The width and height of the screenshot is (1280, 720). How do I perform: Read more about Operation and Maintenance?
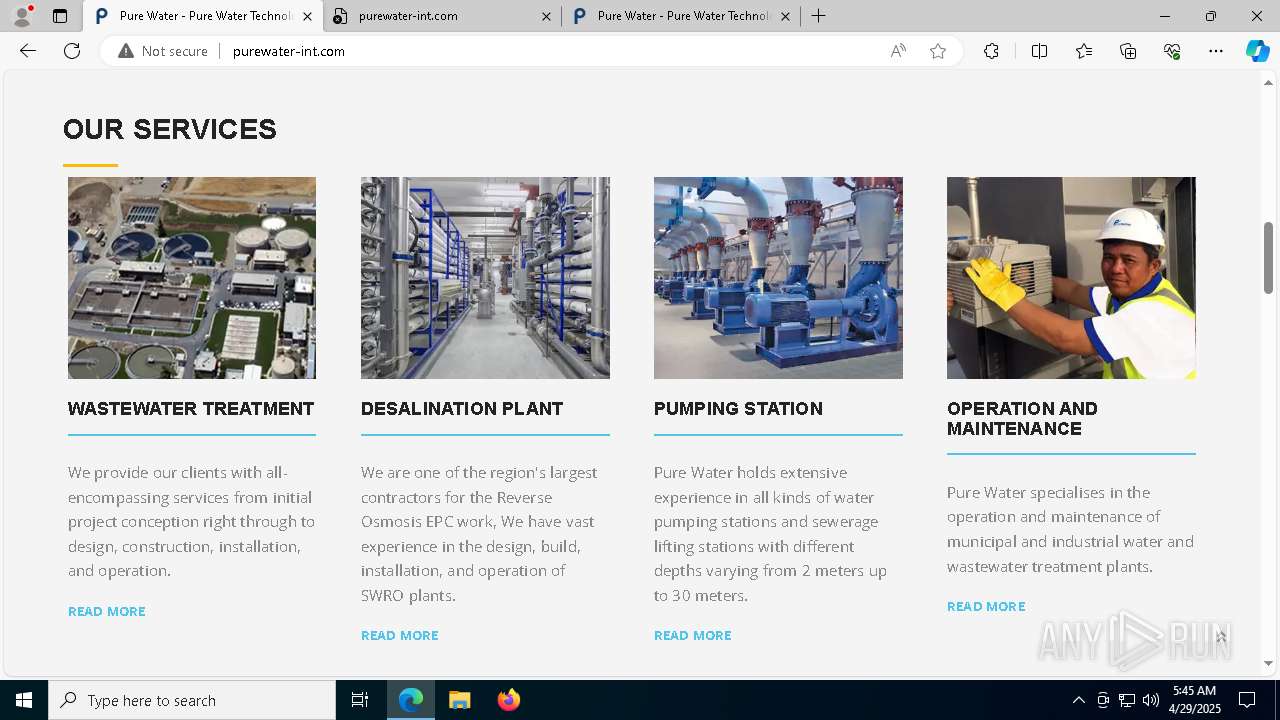pyautogui.click(x=986, y=606)
